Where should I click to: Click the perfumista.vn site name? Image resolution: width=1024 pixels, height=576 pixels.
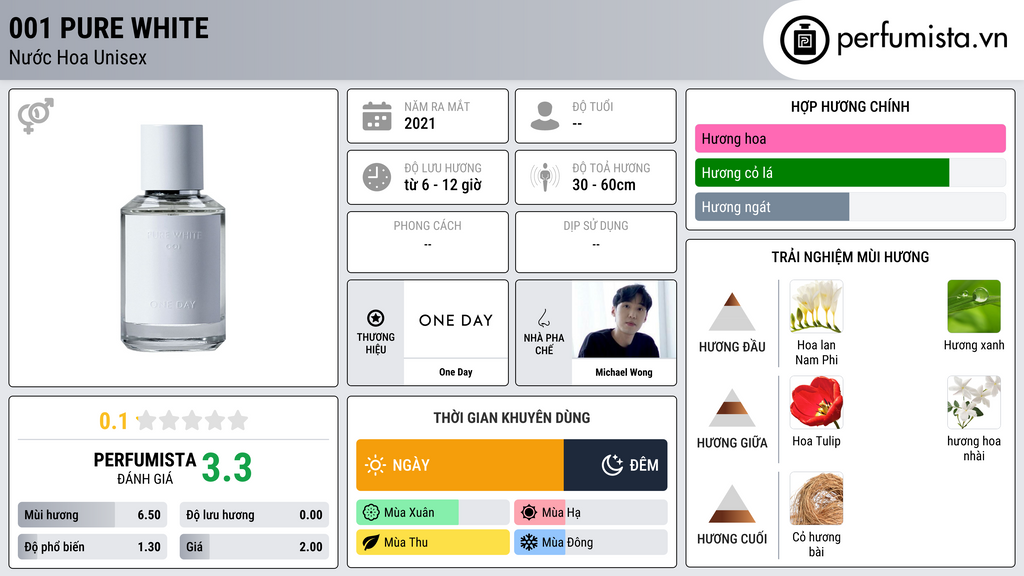[x=922, y=38]
